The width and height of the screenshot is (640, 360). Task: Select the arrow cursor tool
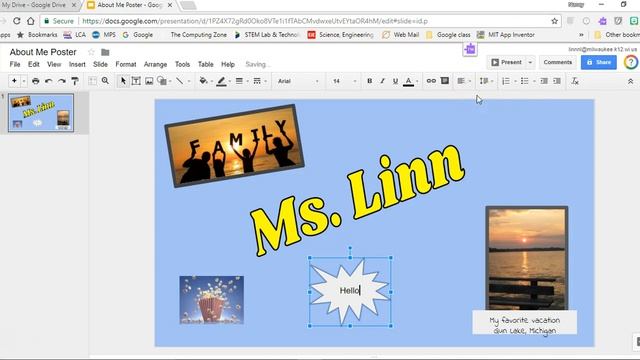pyautogui.click(x=123, y=81)
